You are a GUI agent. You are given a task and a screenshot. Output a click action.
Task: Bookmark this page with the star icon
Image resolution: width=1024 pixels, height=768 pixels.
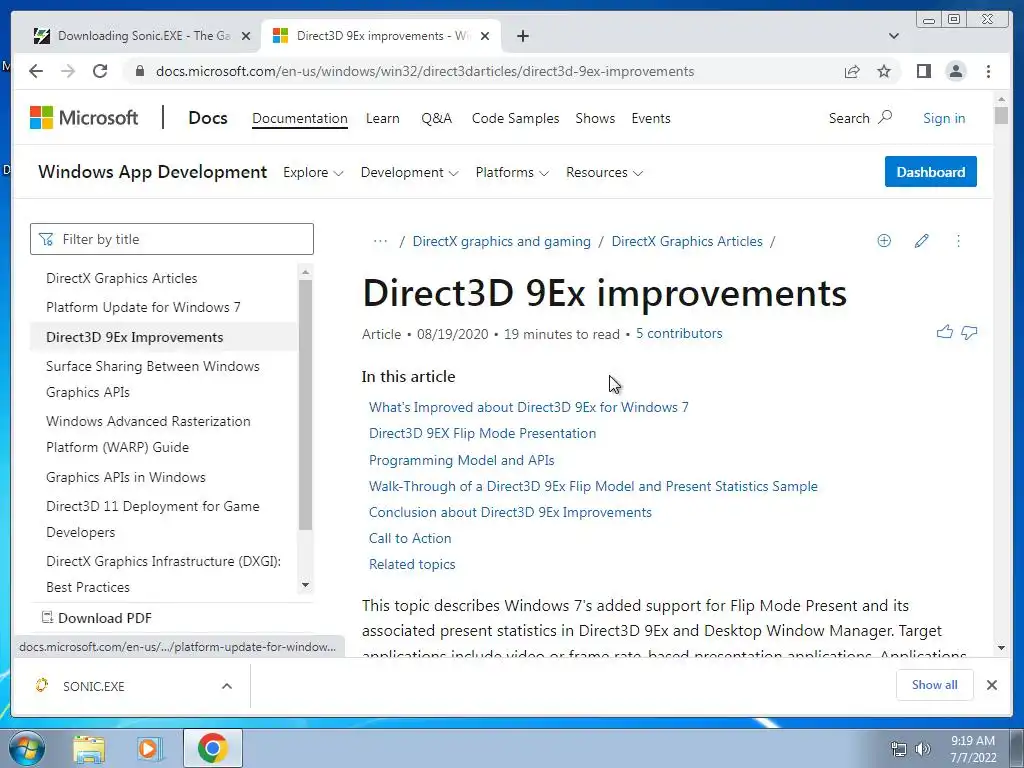884,71
